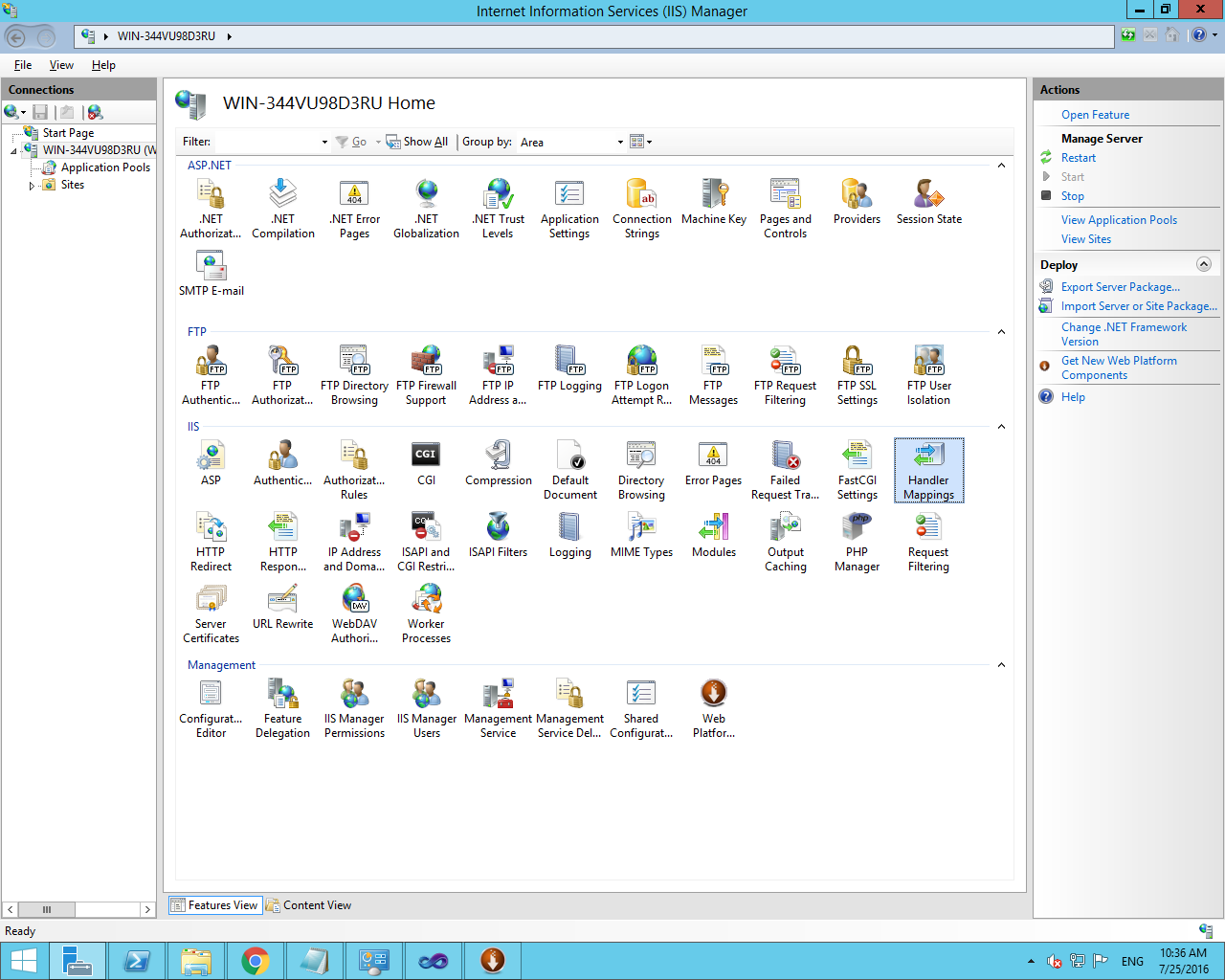Image resolution: width=1225 pixels, height=980 pixels.
Task: Open Compression feature
Action: click(x=498, y=463)
